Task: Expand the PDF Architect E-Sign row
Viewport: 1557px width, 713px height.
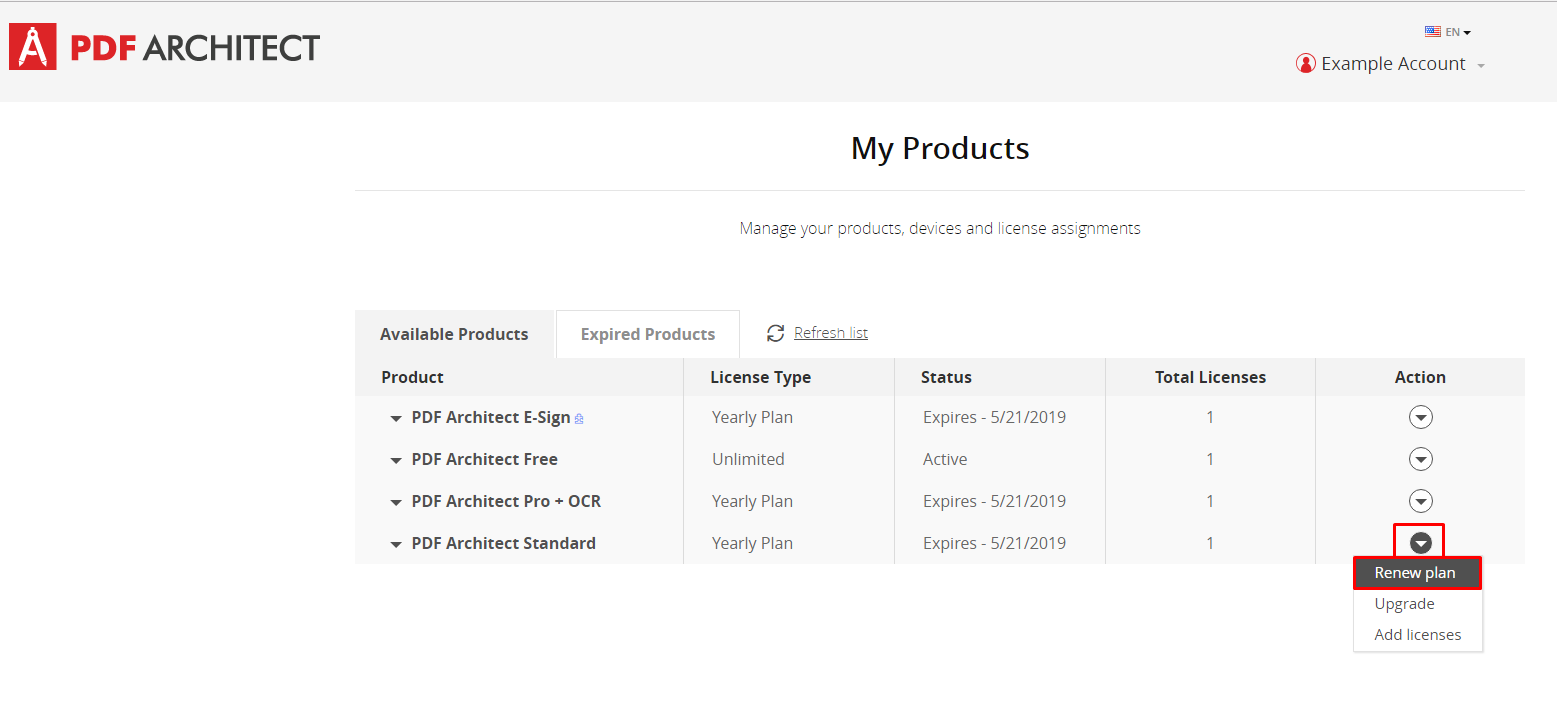Action: coord(397,418)
